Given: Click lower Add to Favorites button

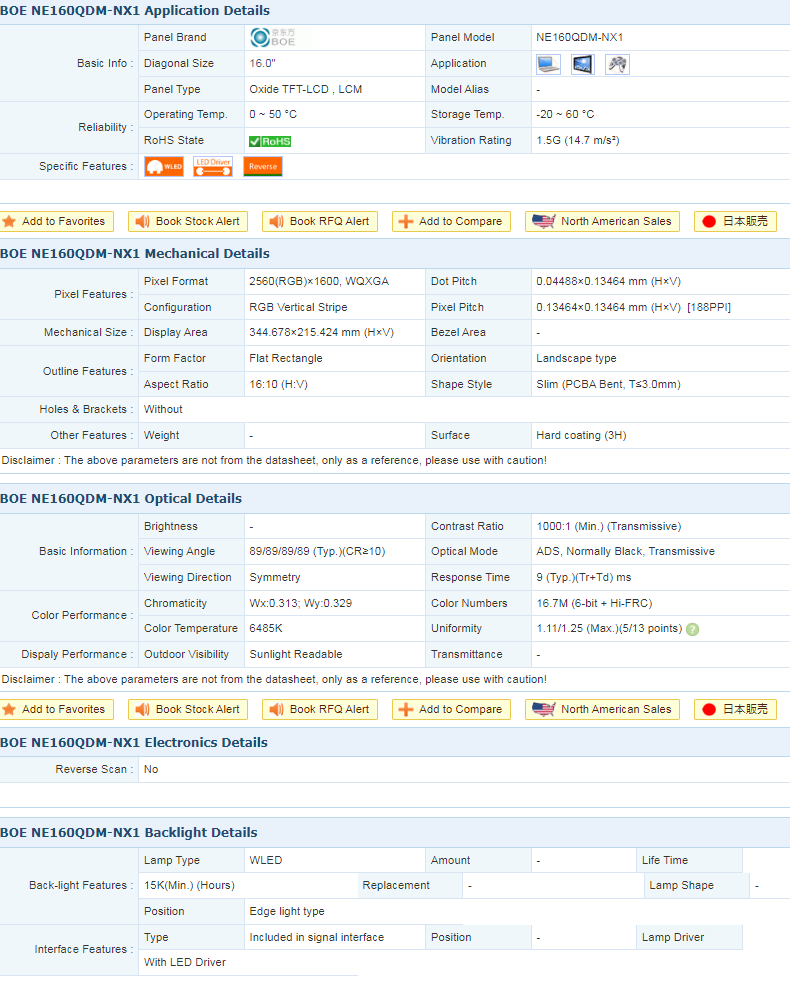Looking at the screenshot, I should [57, 709].
